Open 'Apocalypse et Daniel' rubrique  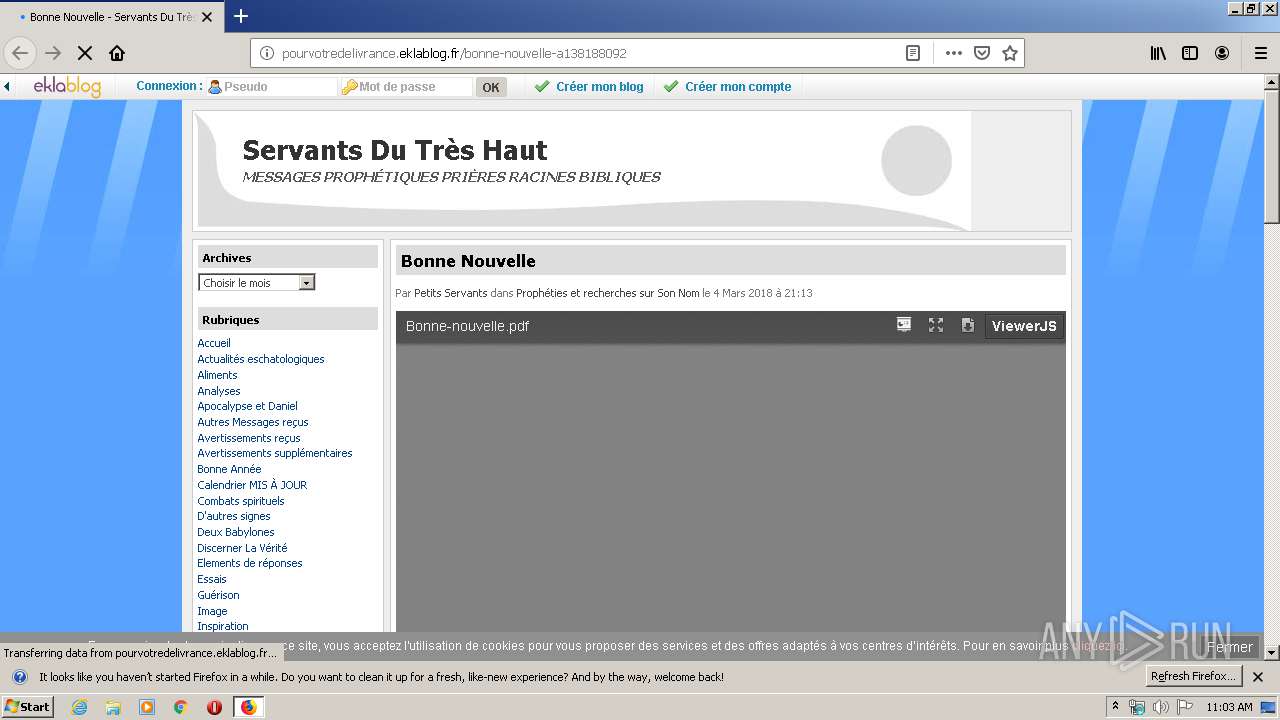click(x=247, y=406)
